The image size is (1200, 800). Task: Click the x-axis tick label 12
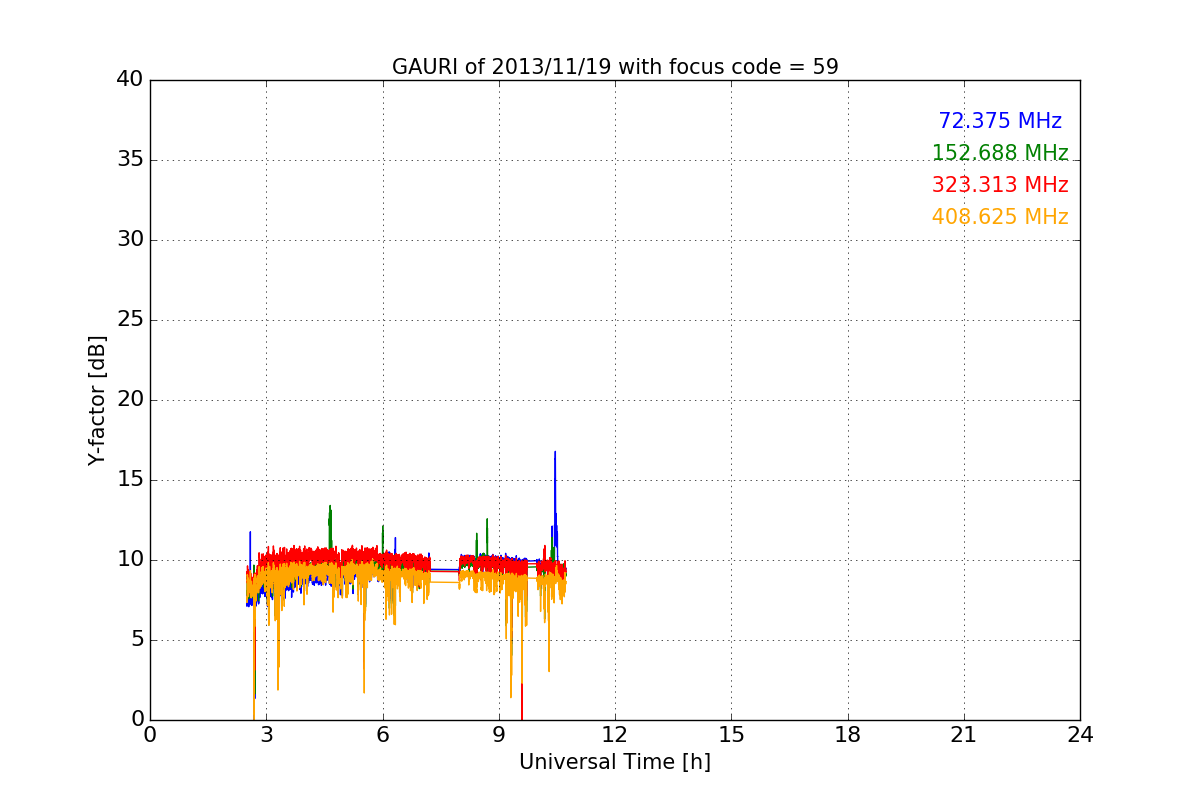[x=615, y=735]
